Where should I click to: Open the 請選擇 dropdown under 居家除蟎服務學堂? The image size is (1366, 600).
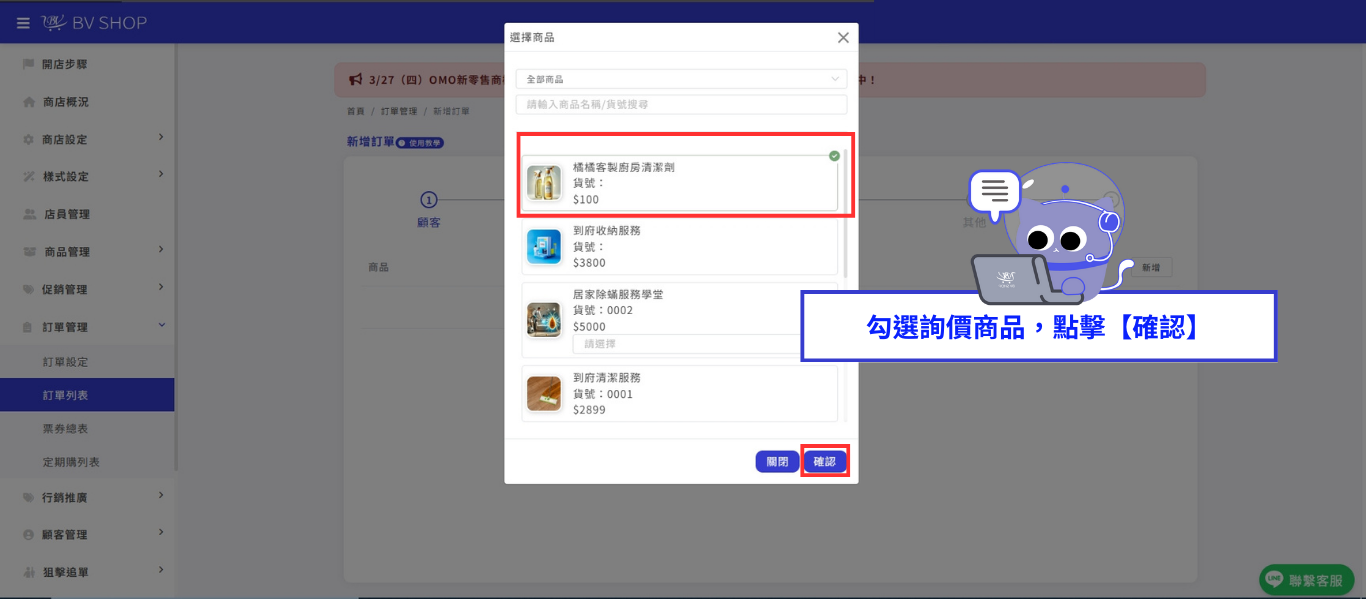click(x=687, y=343)
